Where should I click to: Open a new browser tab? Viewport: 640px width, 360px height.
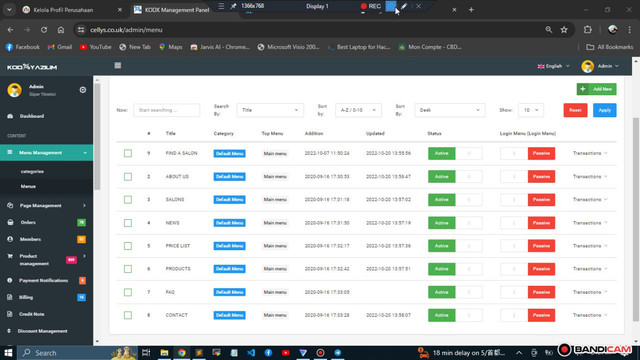(x=471, y=9)
